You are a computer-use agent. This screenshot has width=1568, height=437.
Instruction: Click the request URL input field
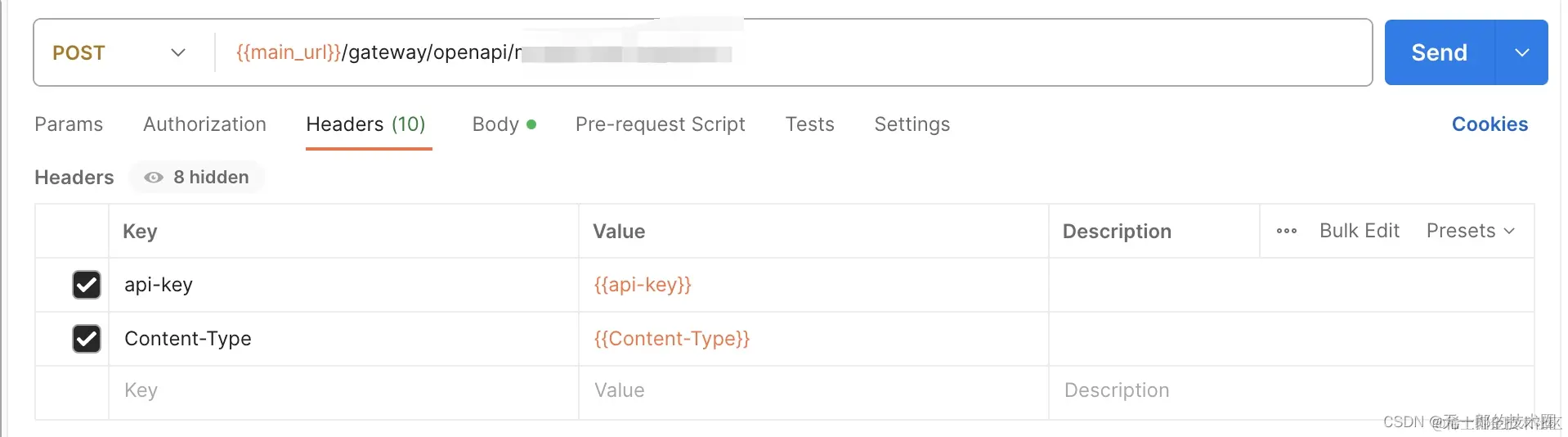[981, 53]
